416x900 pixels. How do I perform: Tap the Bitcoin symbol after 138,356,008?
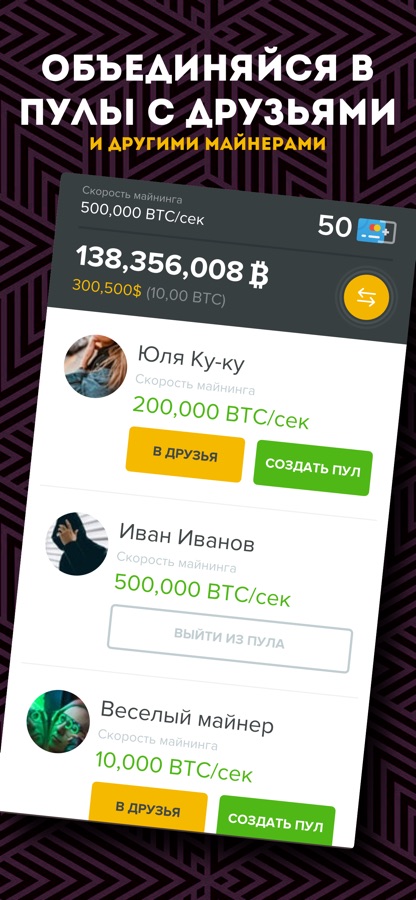coord(258,276)
